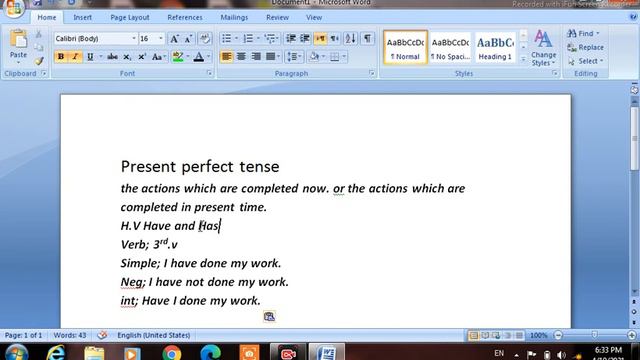This screenshot has height=360, width=640.
Task: Click Increase Indent icon
Action: click(x=305, y=39)
